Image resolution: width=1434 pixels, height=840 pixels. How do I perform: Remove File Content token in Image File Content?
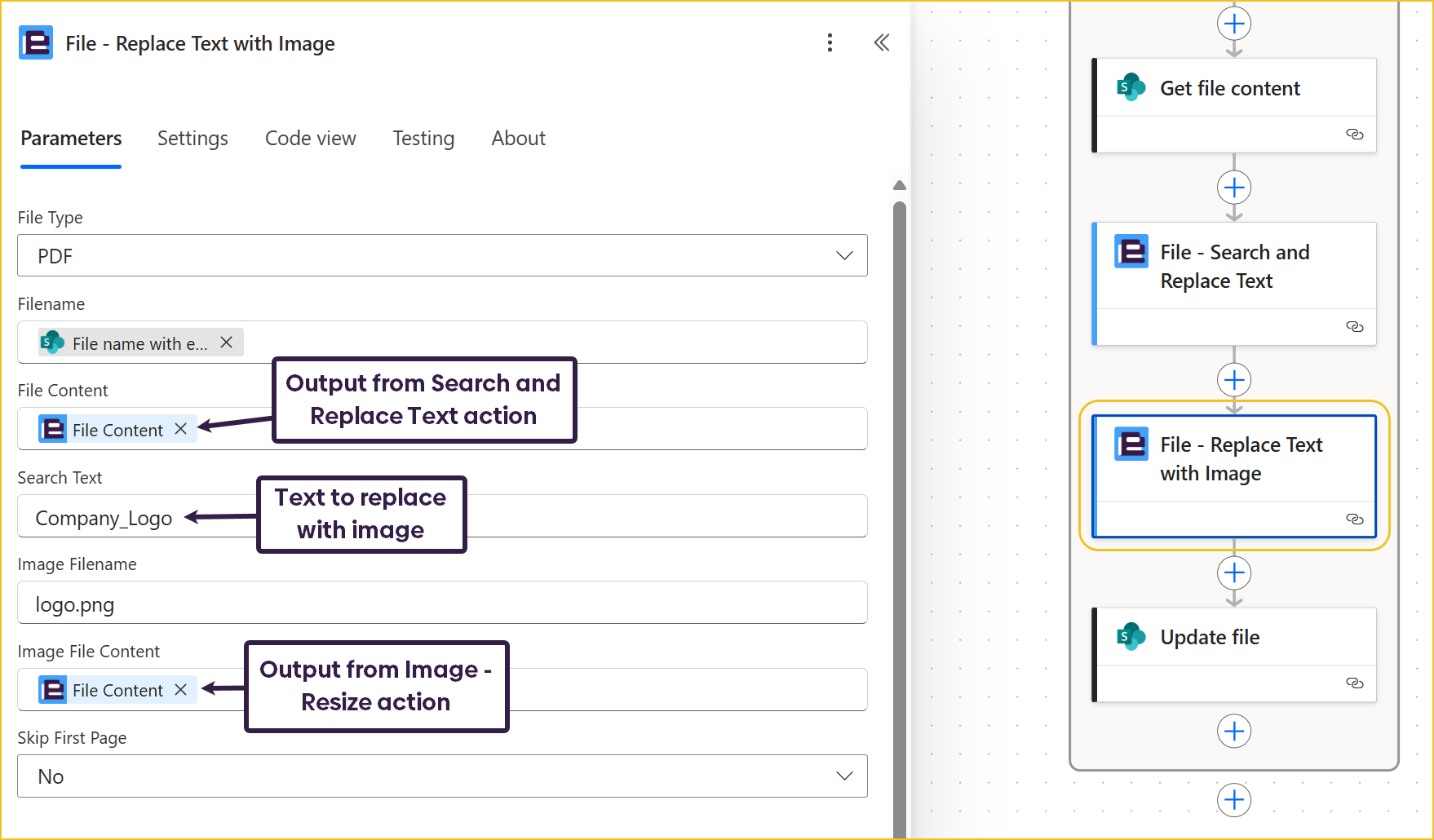[181, 690]
